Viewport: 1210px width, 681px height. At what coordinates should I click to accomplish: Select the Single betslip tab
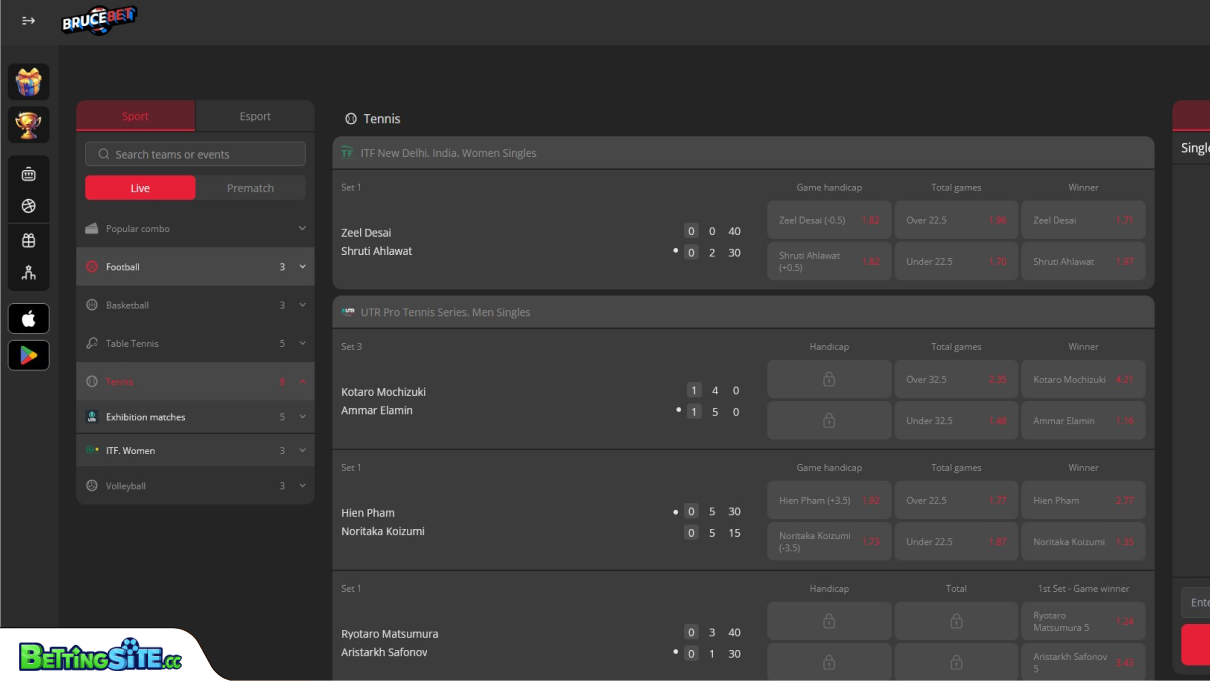pyautogui.click(x=1196, y=147)
